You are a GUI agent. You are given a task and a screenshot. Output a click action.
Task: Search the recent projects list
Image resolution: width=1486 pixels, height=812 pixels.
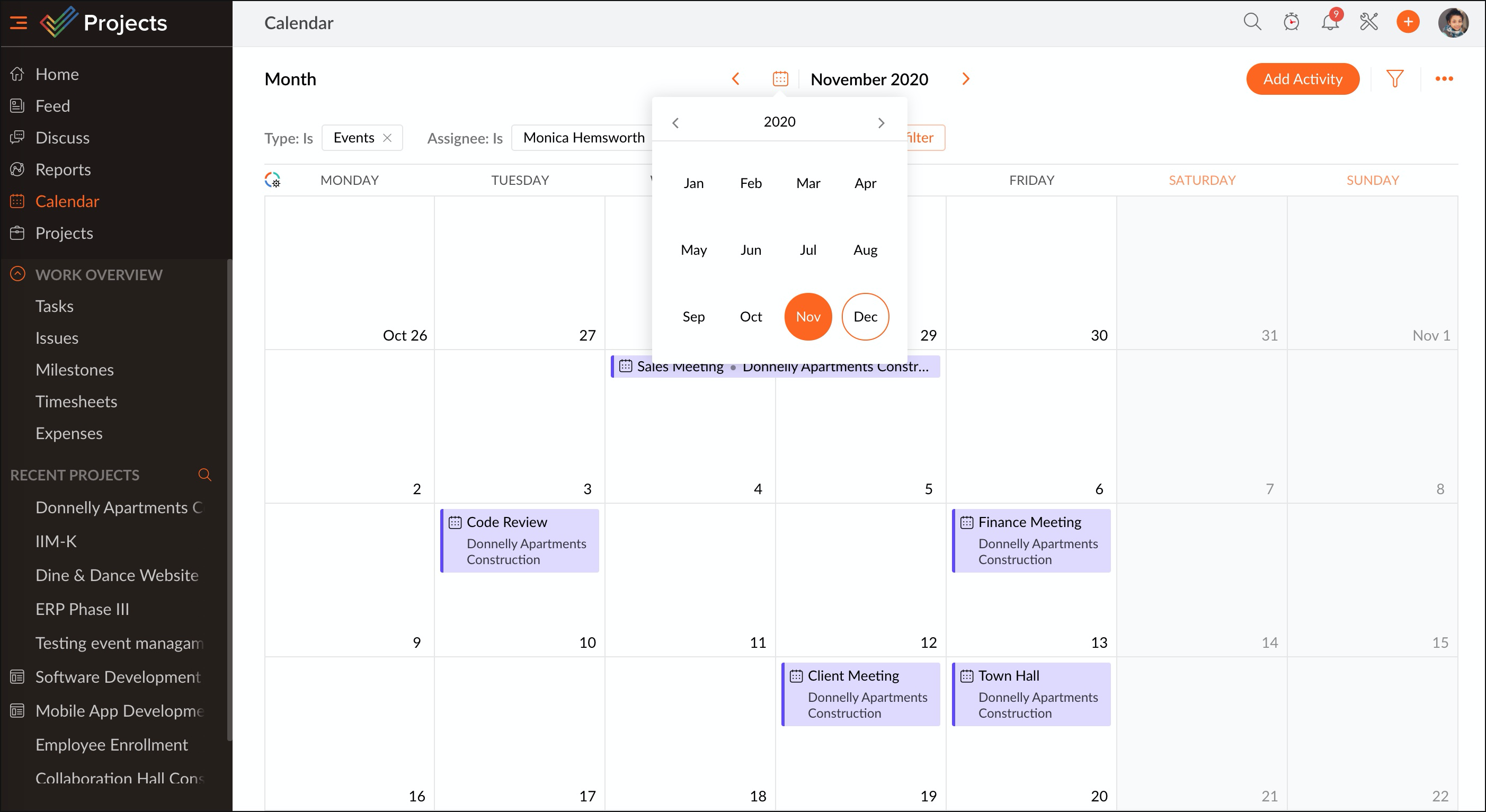[x=204, y=475]
